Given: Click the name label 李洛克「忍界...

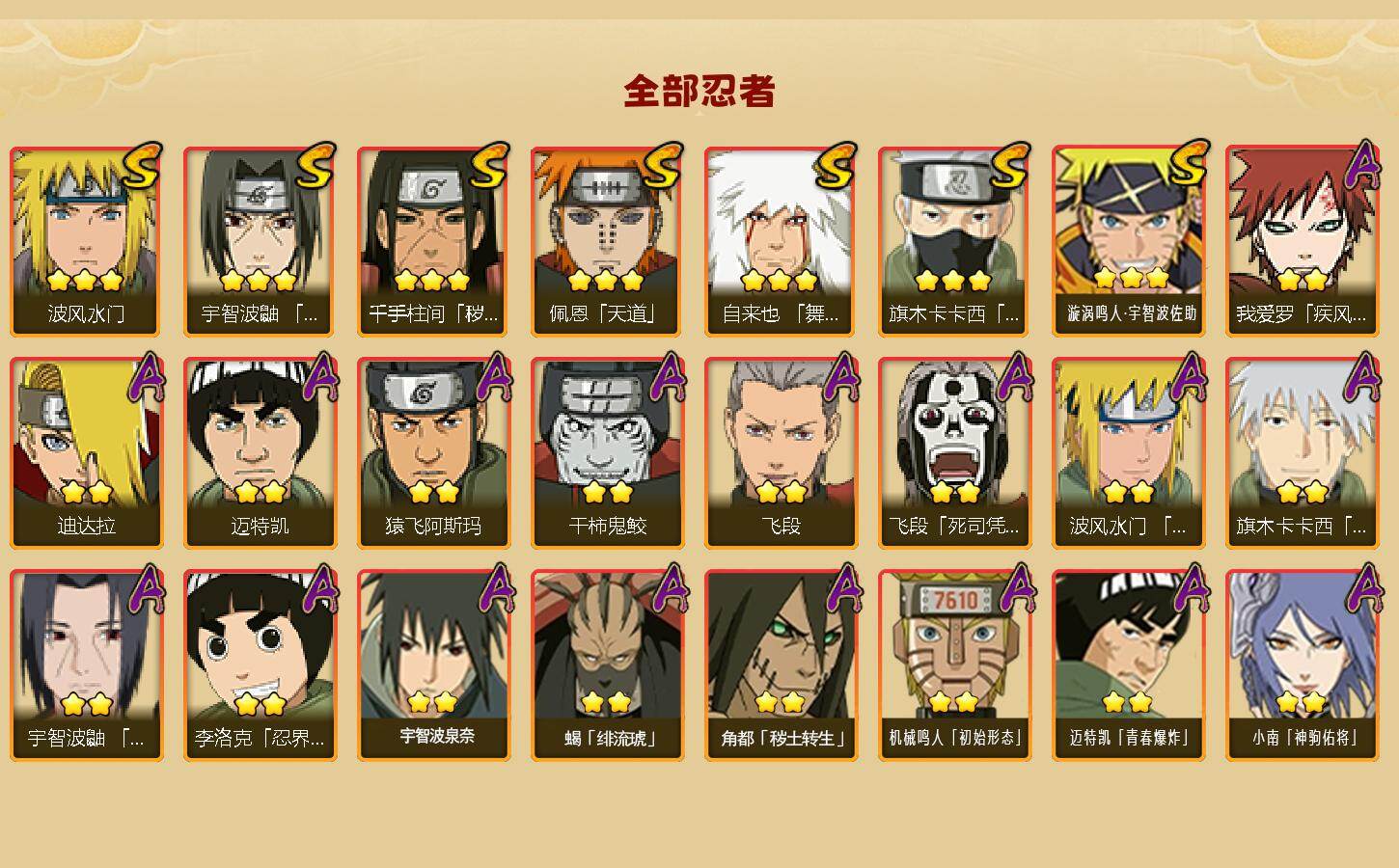Looking at the screenshot, I should (x=260, y=739).
